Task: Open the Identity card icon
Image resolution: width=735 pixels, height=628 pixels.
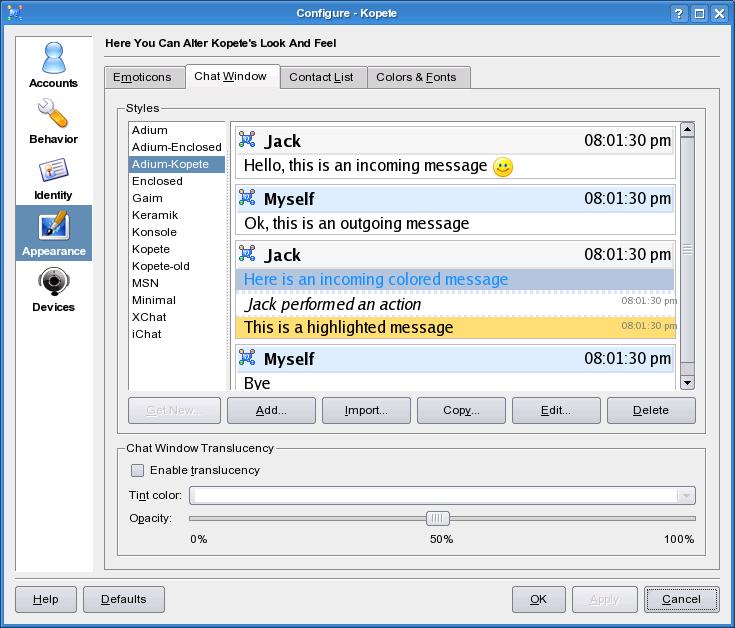Action: [x=53, y=170]
